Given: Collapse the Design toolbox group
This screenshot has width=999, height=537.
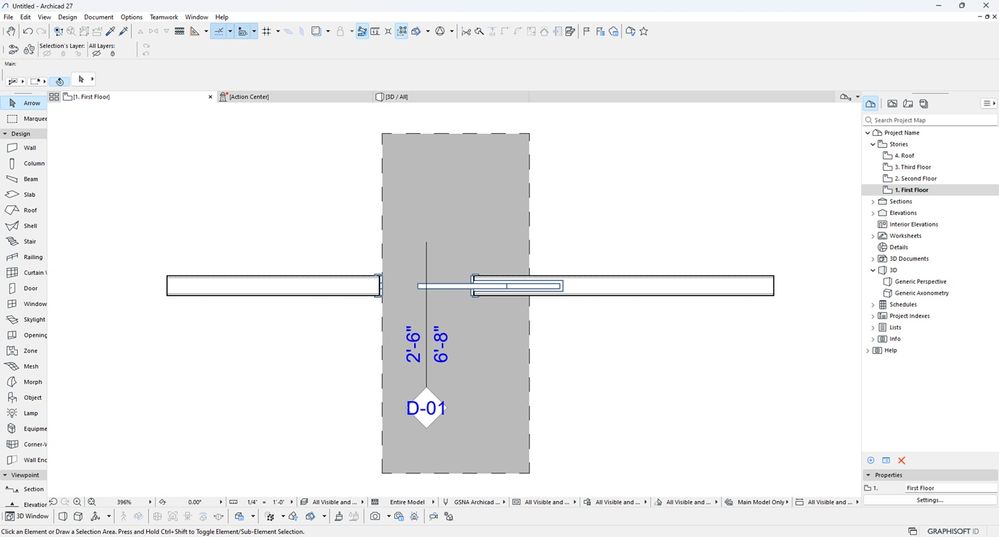Looking at the screenshot, I should tap(5, 134).
